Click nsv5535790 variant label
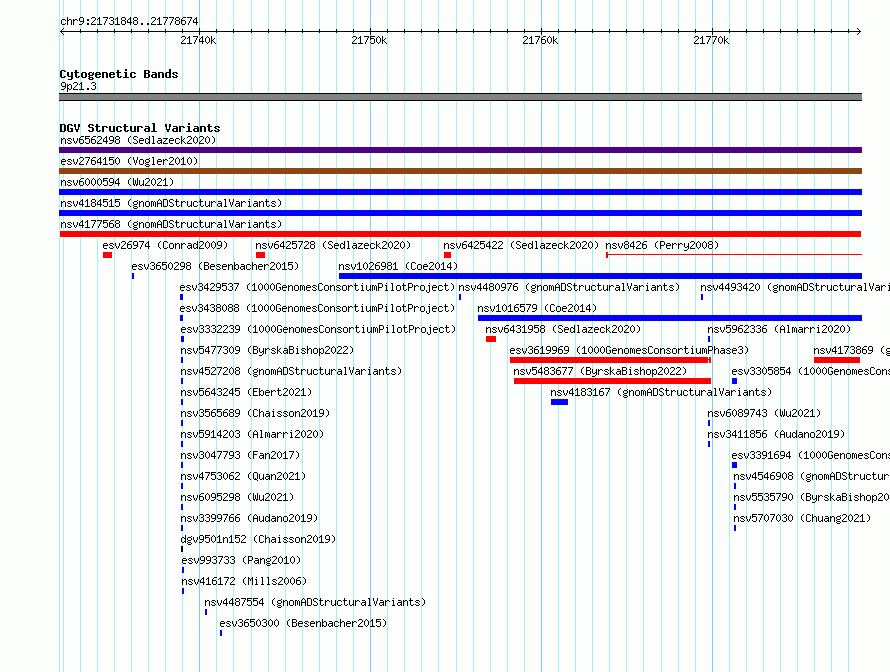Screen dimensions: 890x672 (812, 497)
